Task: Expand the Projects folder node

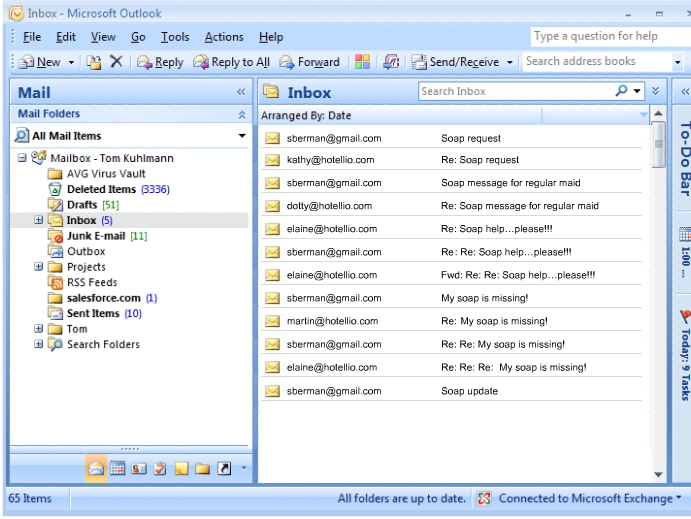Action: tap(39, 267)
